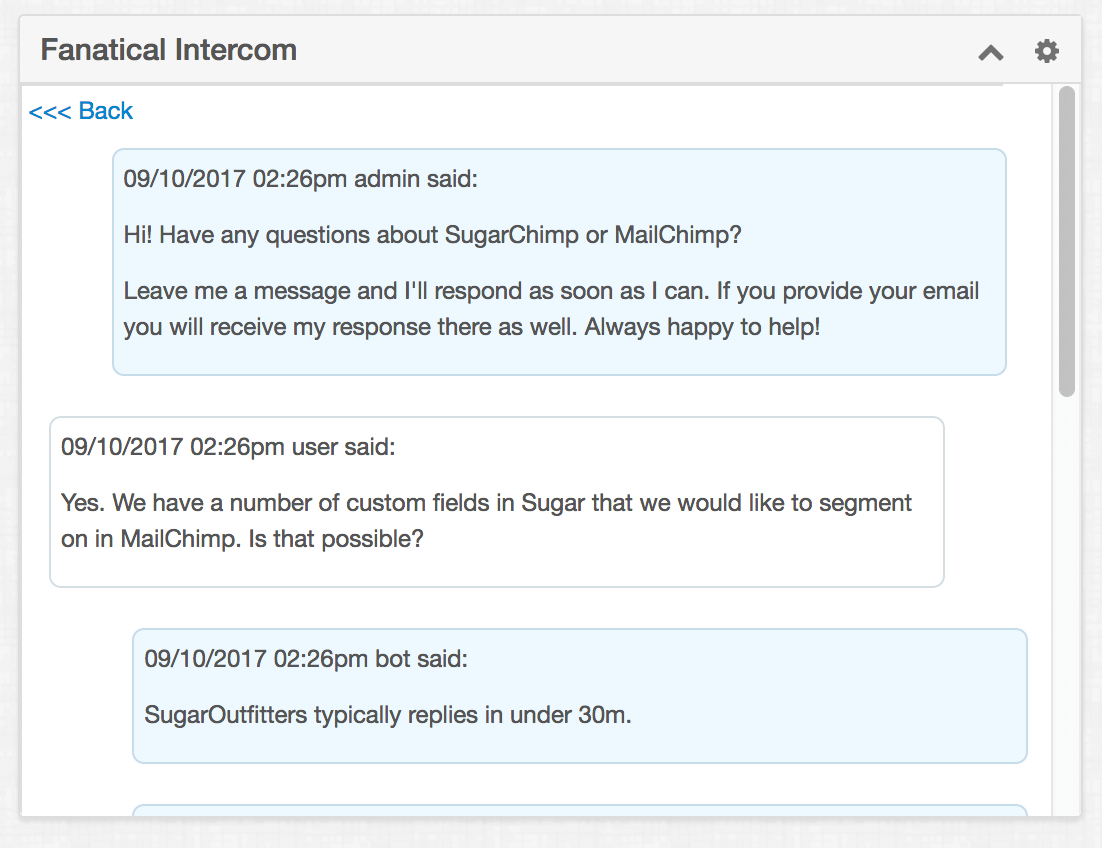This screenshot has width=1102, height=848.
Task: Open the dashlet settings gear
Action: click(x=1046, y=51)
